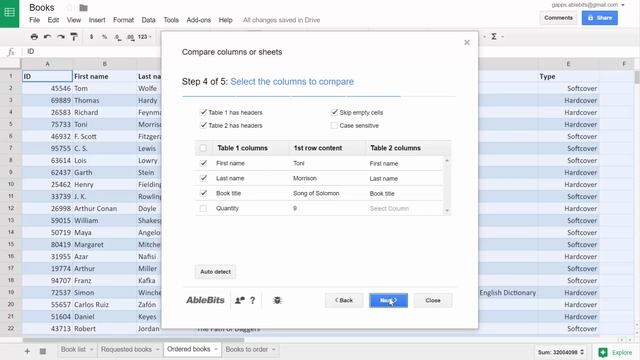The image size is (640, 360).
Task: Open the View menu
Action: click(74, 20)
